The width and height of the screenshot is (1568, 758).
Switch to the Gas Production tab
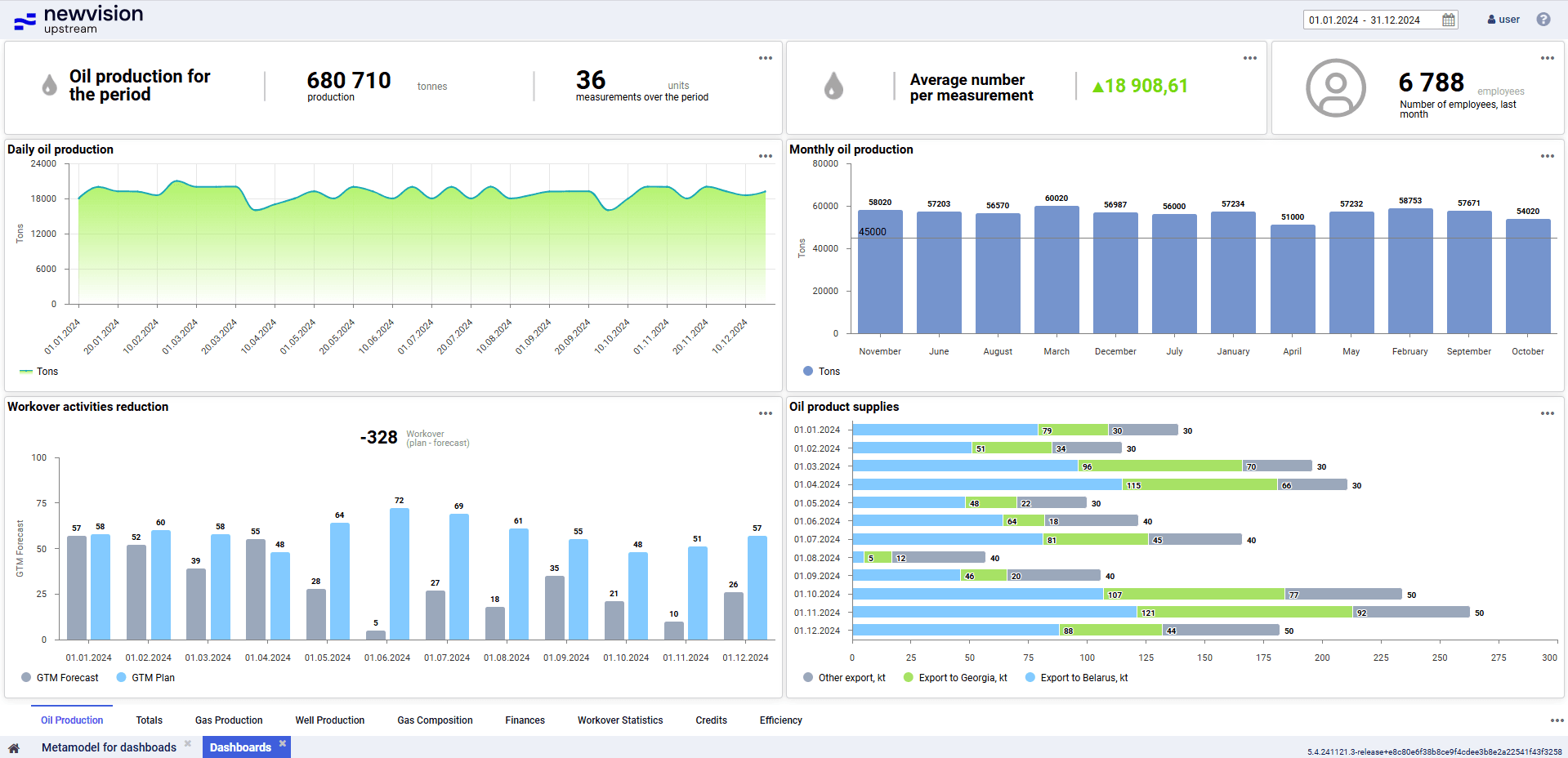[229, 720]
